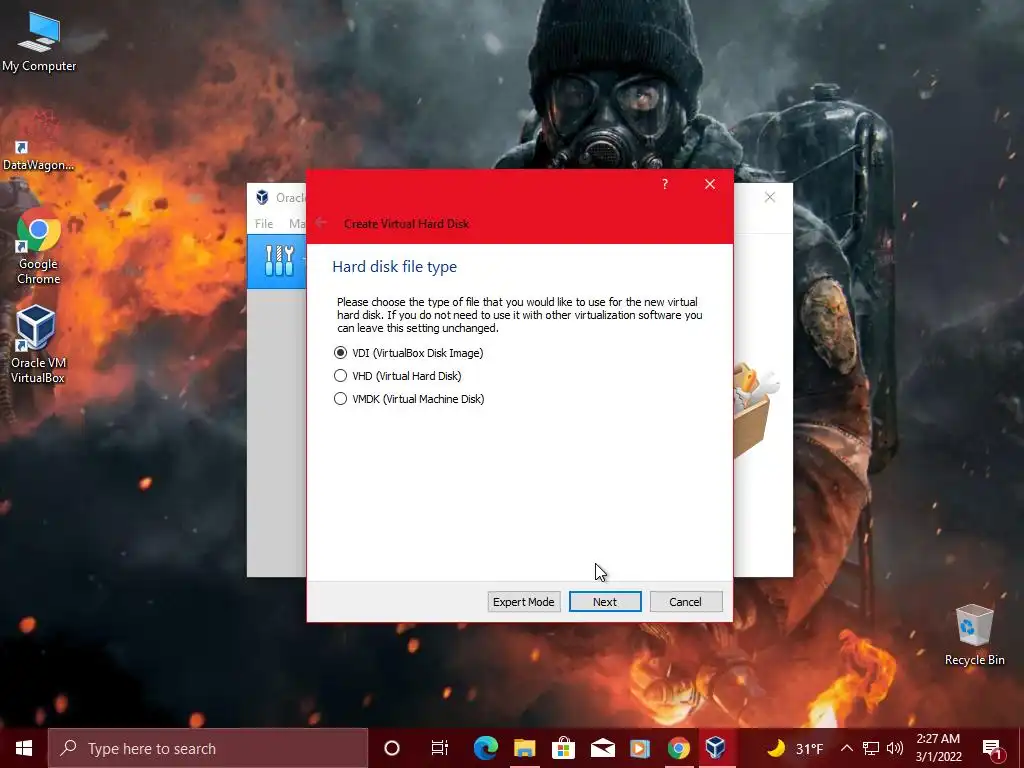1024x768 pixels.
Task: Open Microsoft Store from taskbar
Action: tap(563, 748)
